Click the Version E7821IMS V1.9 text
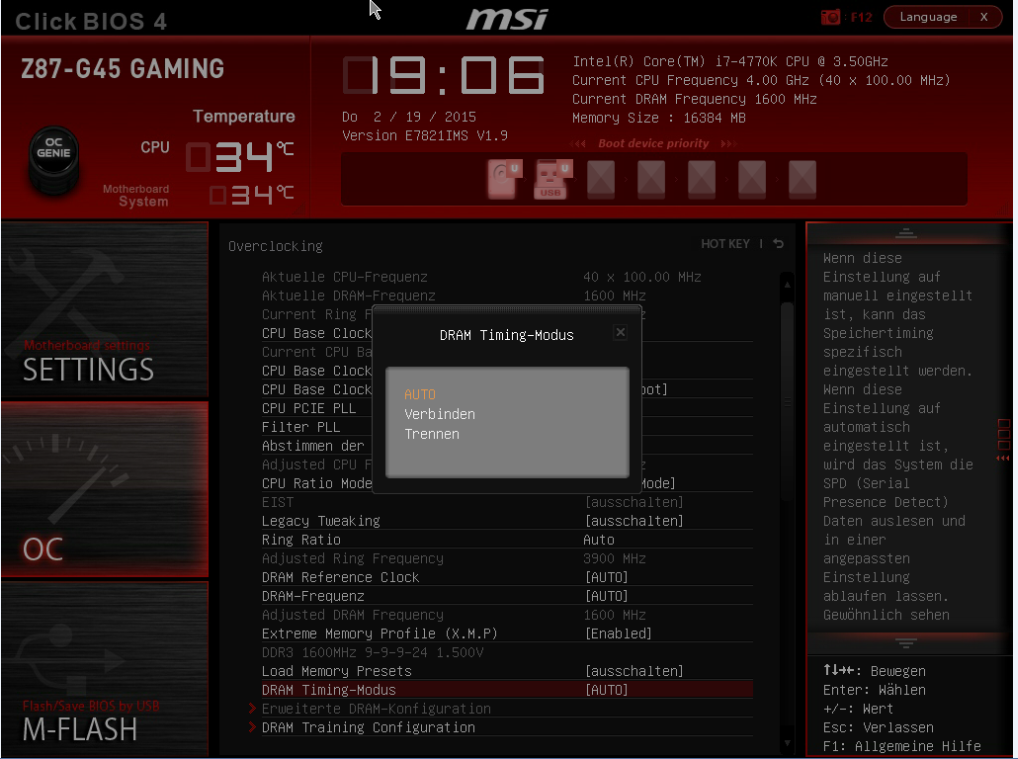1018x759 pixels. 425,136
